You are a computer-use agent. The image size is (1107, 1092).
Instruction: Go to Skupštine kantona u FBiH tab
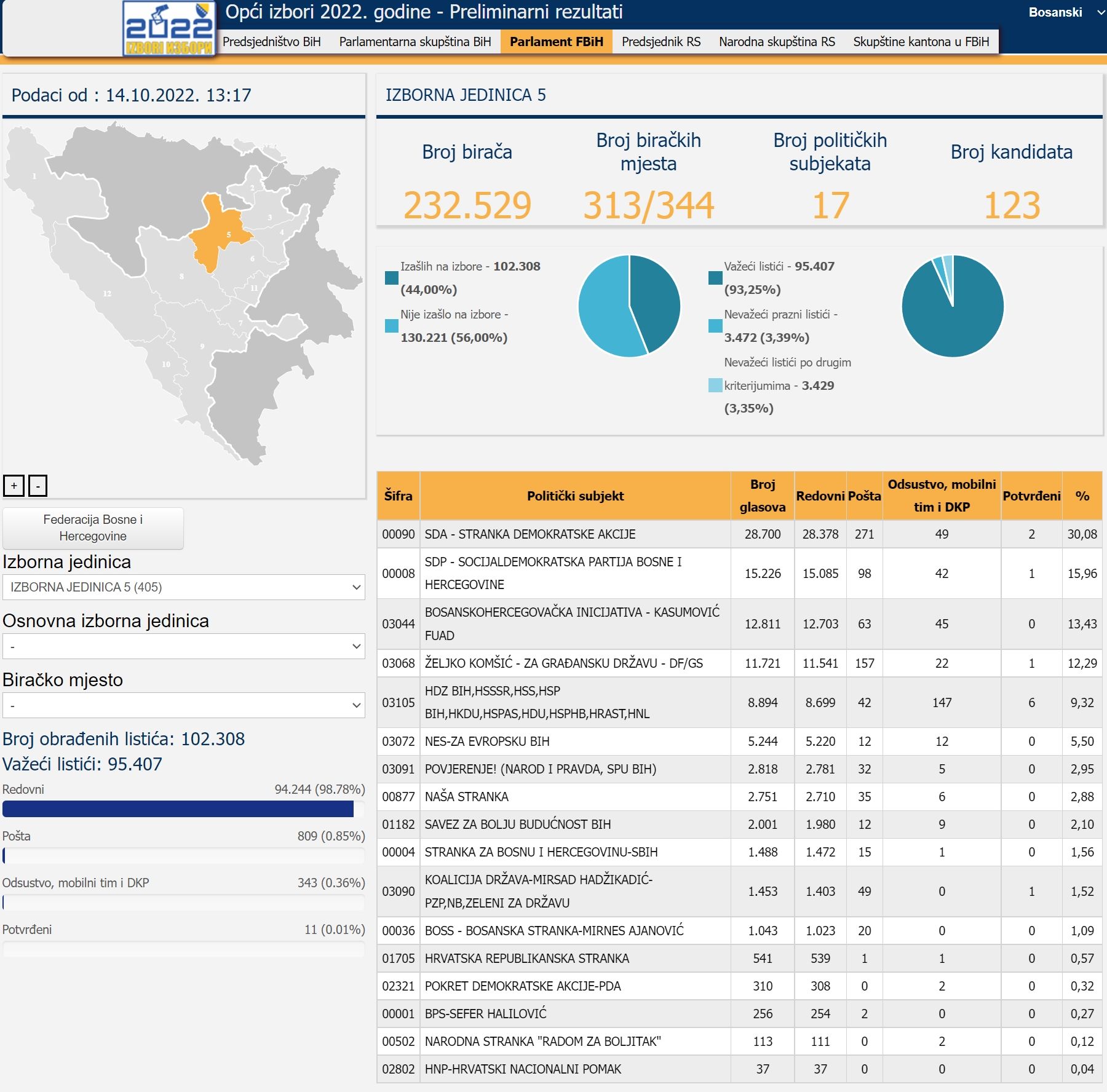click(921, 42)
